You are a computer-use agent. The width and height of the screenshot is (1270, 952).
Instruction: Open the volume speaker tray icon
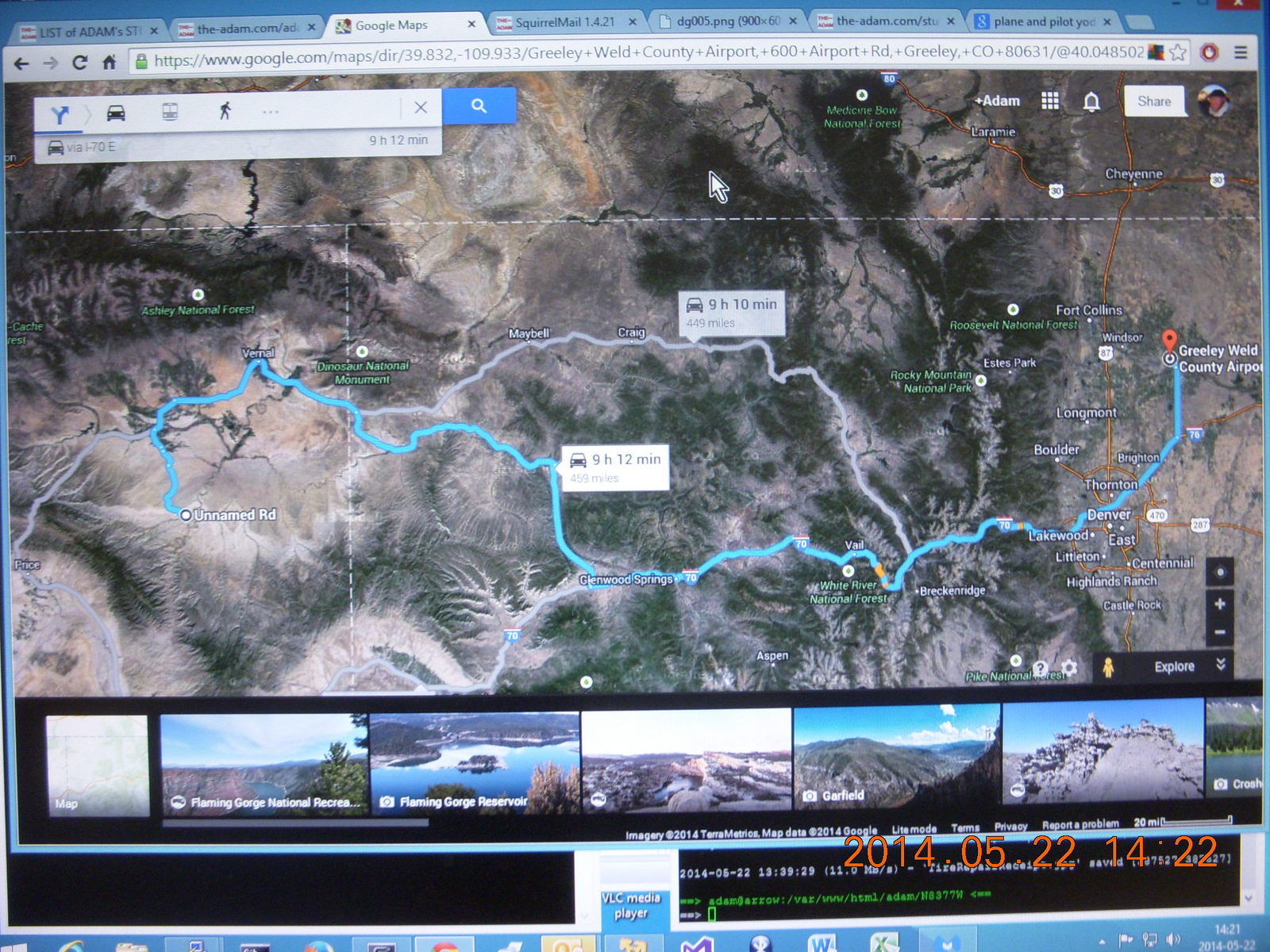coord(1173,941)
